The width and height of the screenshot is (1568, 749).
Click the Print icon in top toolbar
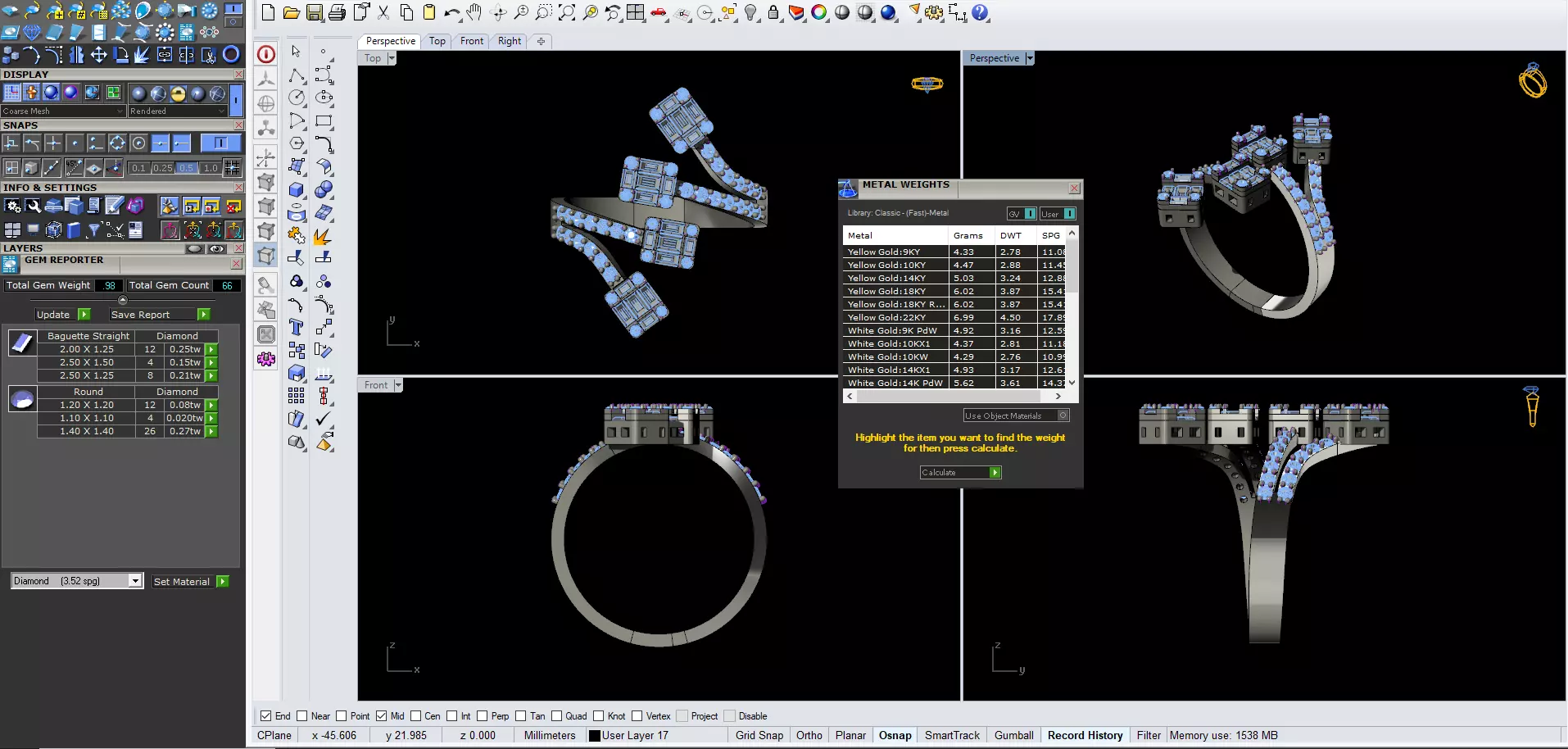(x=337, y=12)
